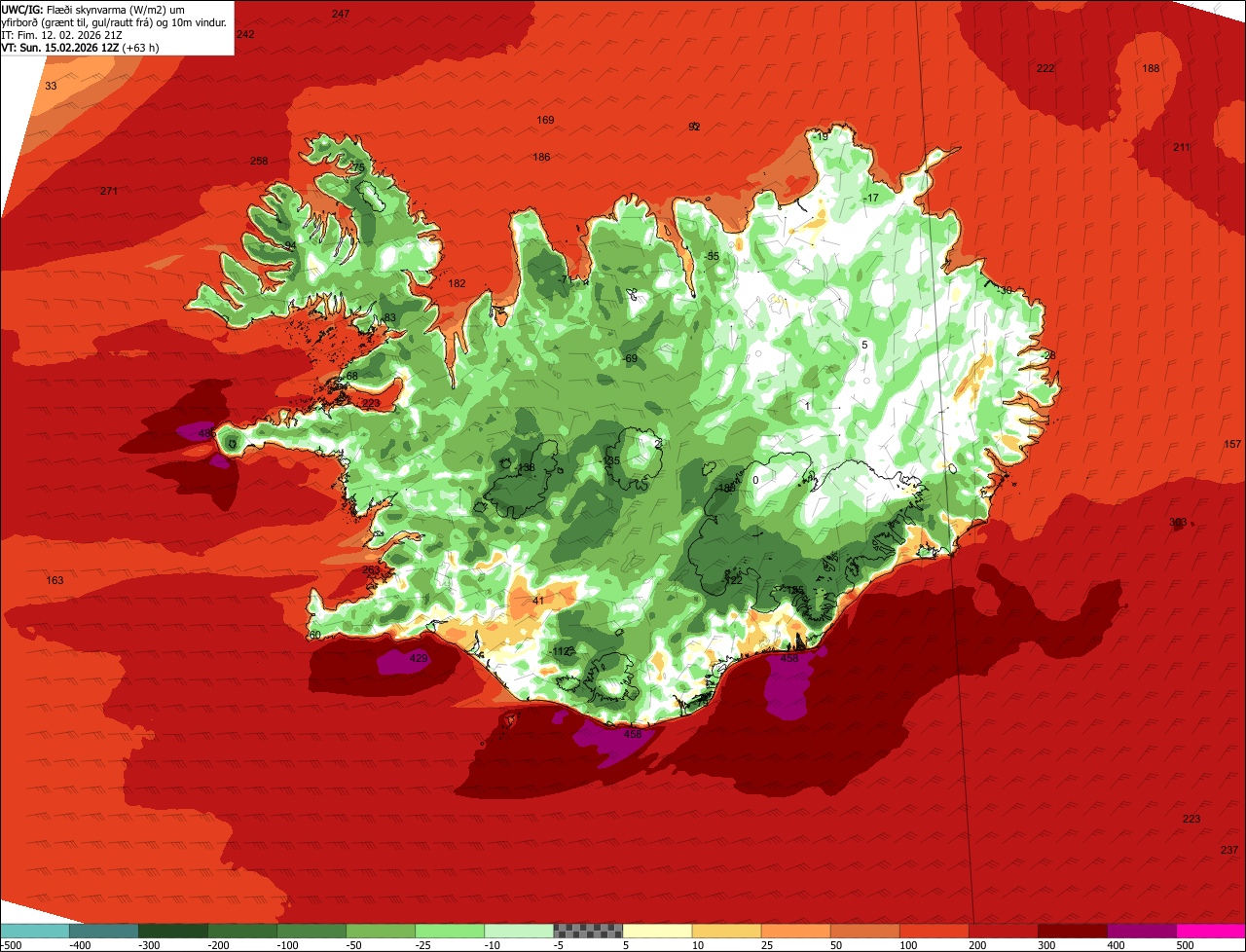Click the legend label '-500'
This screenshot has height=952, width=1246.
tap(11, 944)
